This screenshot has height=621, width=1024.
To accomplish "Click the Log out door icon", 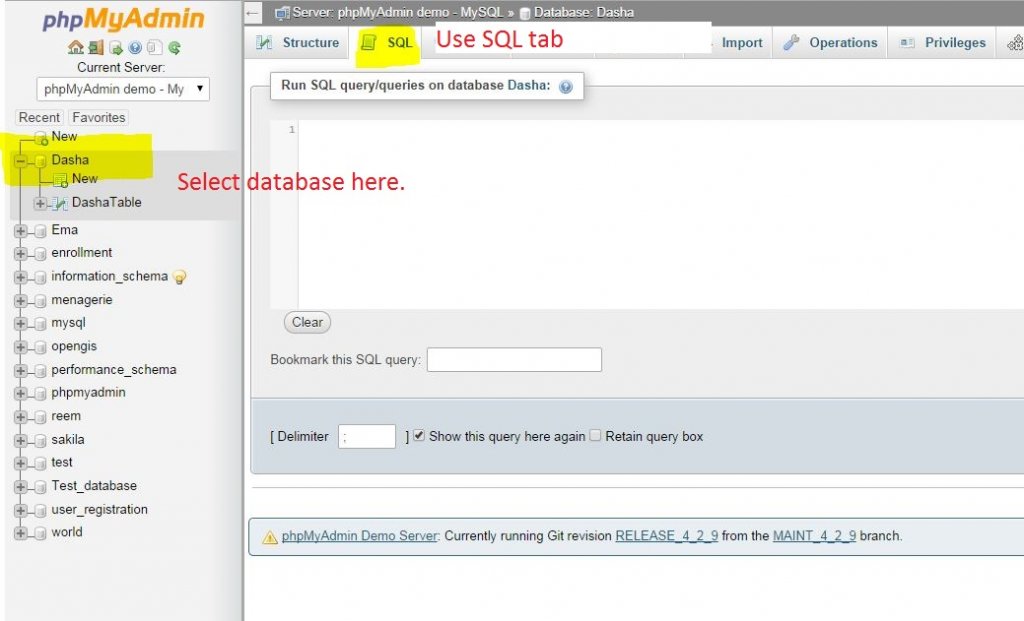I will (x=96, y=47).
